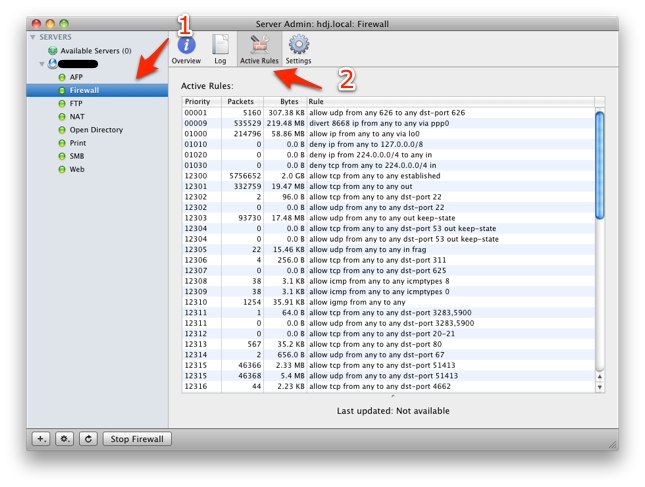Select rule 'allow tcp from any to any out'
The width and height of the screenshot is (645, 487).
pyautogui.click(x=388, y=186)
